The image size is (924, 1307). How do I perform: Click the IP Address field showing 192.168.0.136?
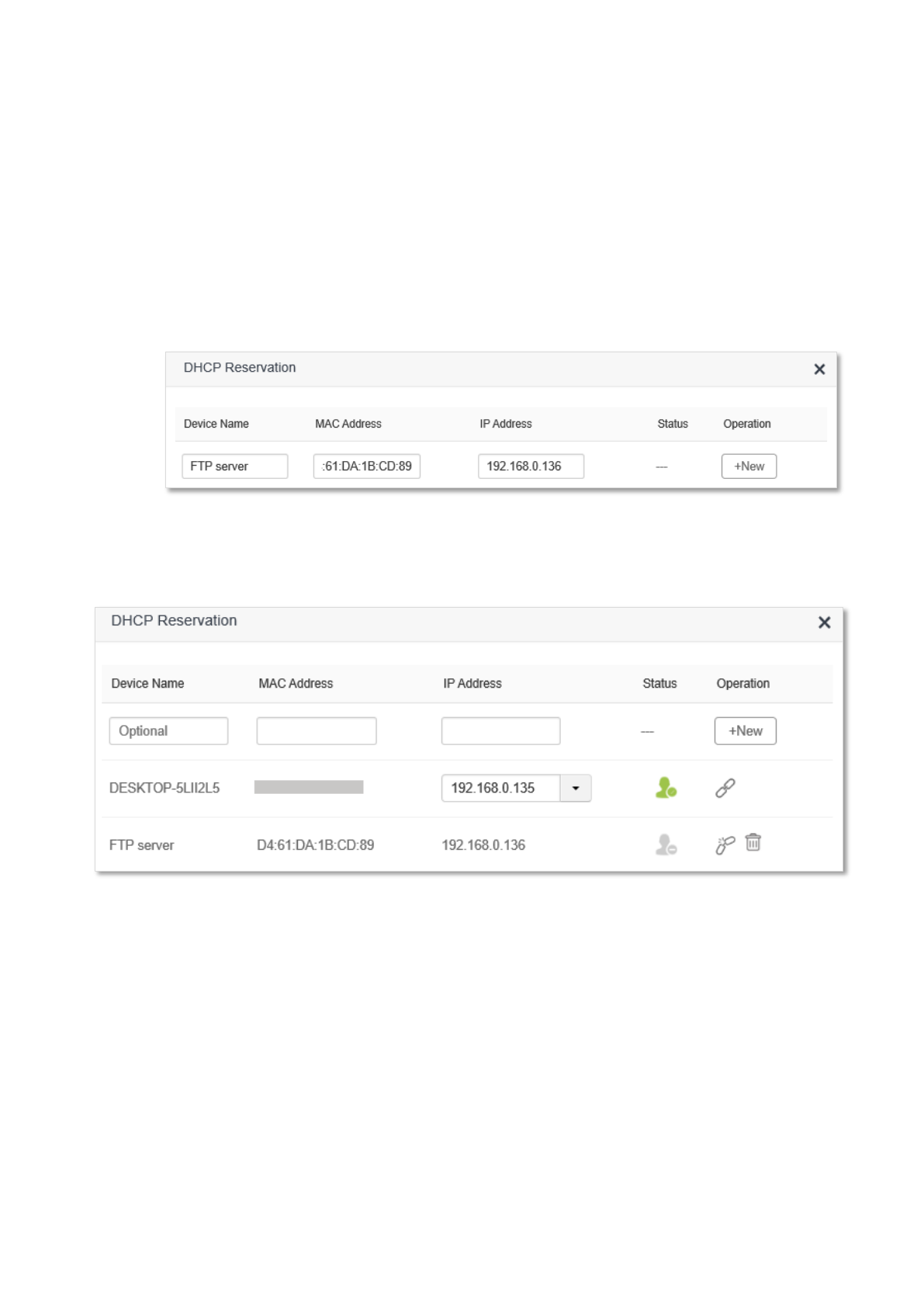pos(531,466)
